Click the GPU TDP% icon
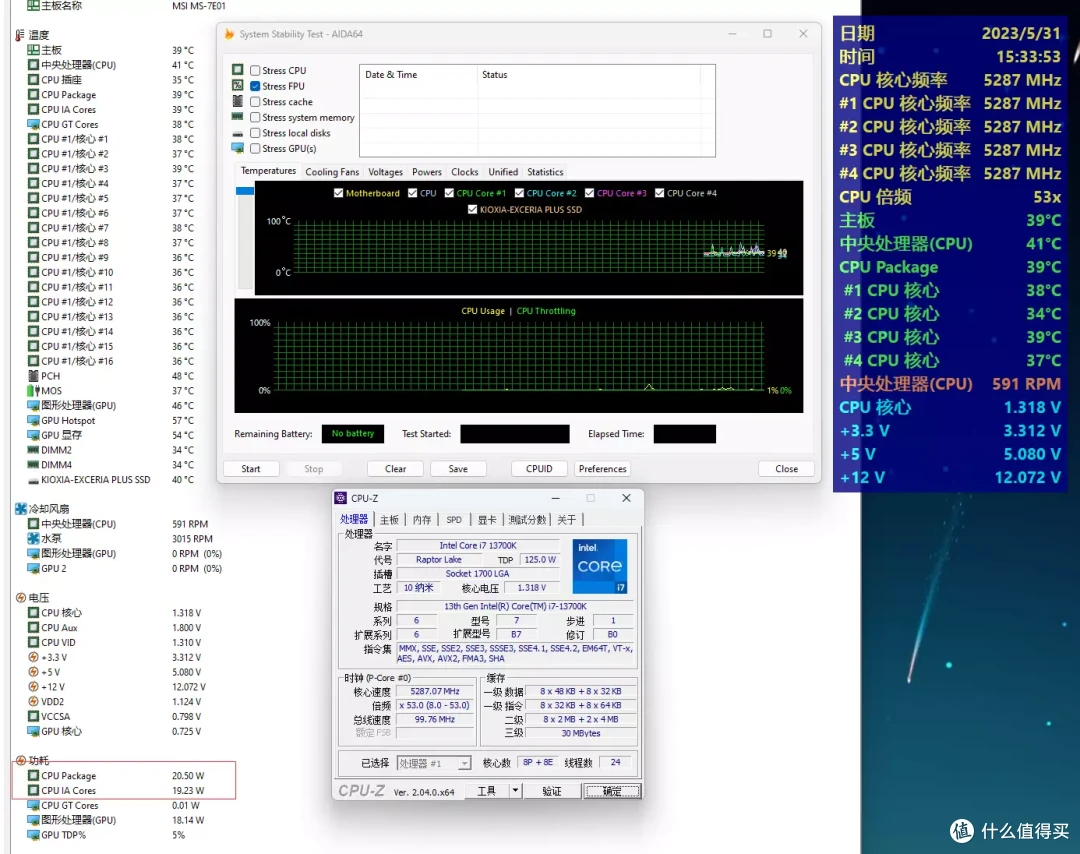Image resolution: width=1080 pixels, height=854 pixels. tap(33, 835)
